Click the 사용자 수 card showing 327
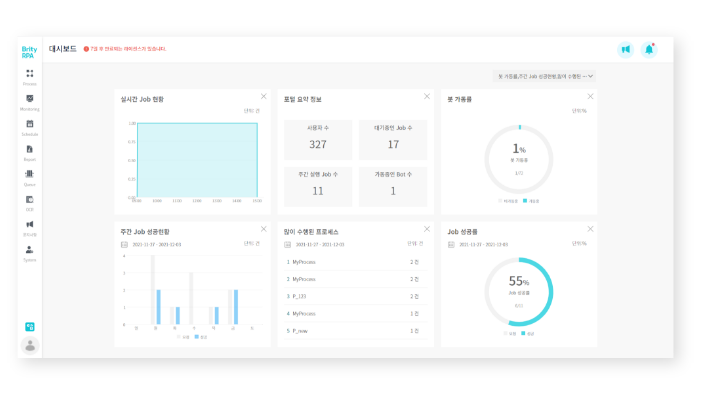The width and height of the screenshot is (703, 393). pyautogui.click(x=318, y=139)
